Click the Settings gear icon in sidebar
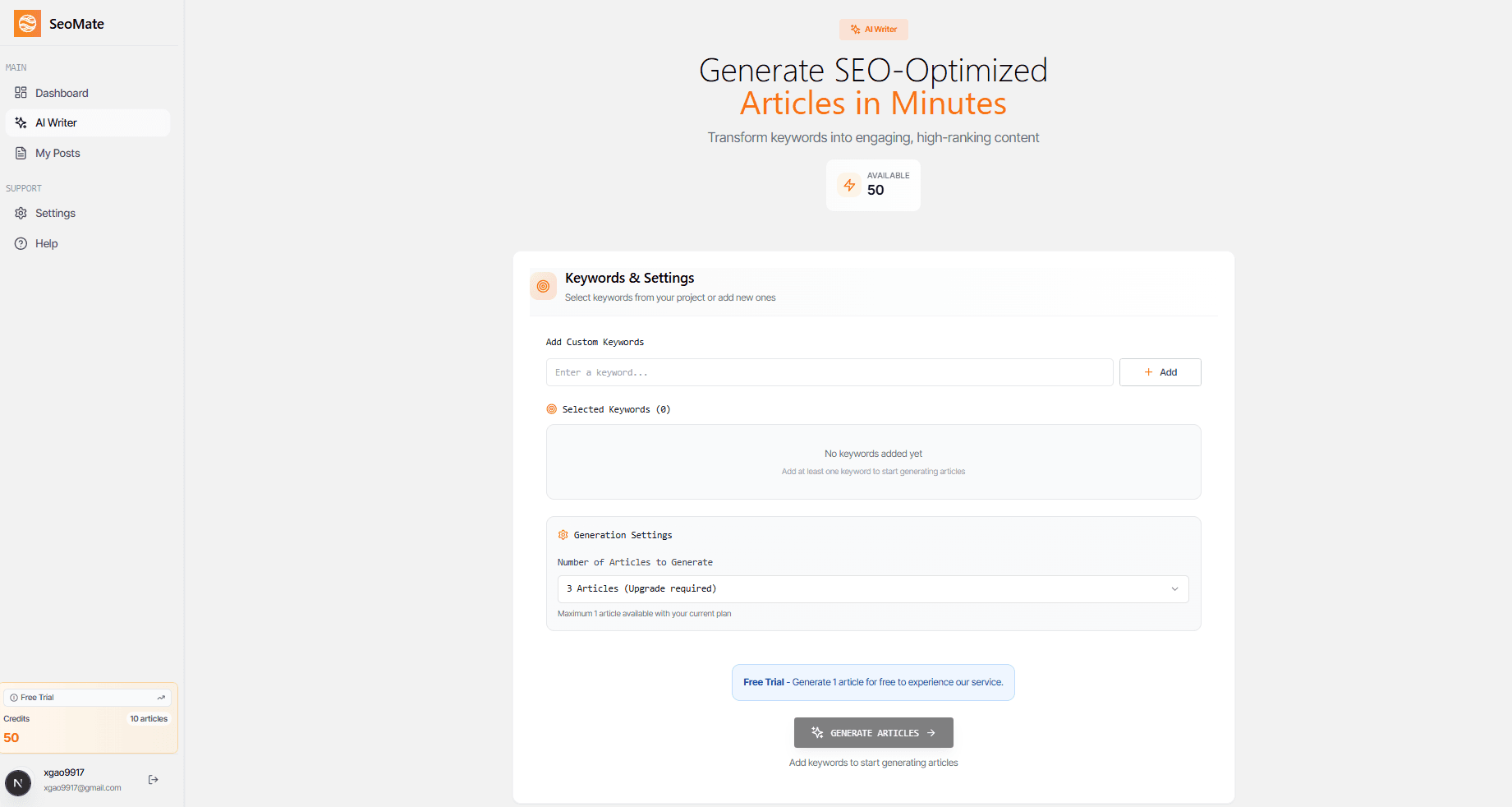Viewport: 1512px width, 807px height. click(21, 213)
